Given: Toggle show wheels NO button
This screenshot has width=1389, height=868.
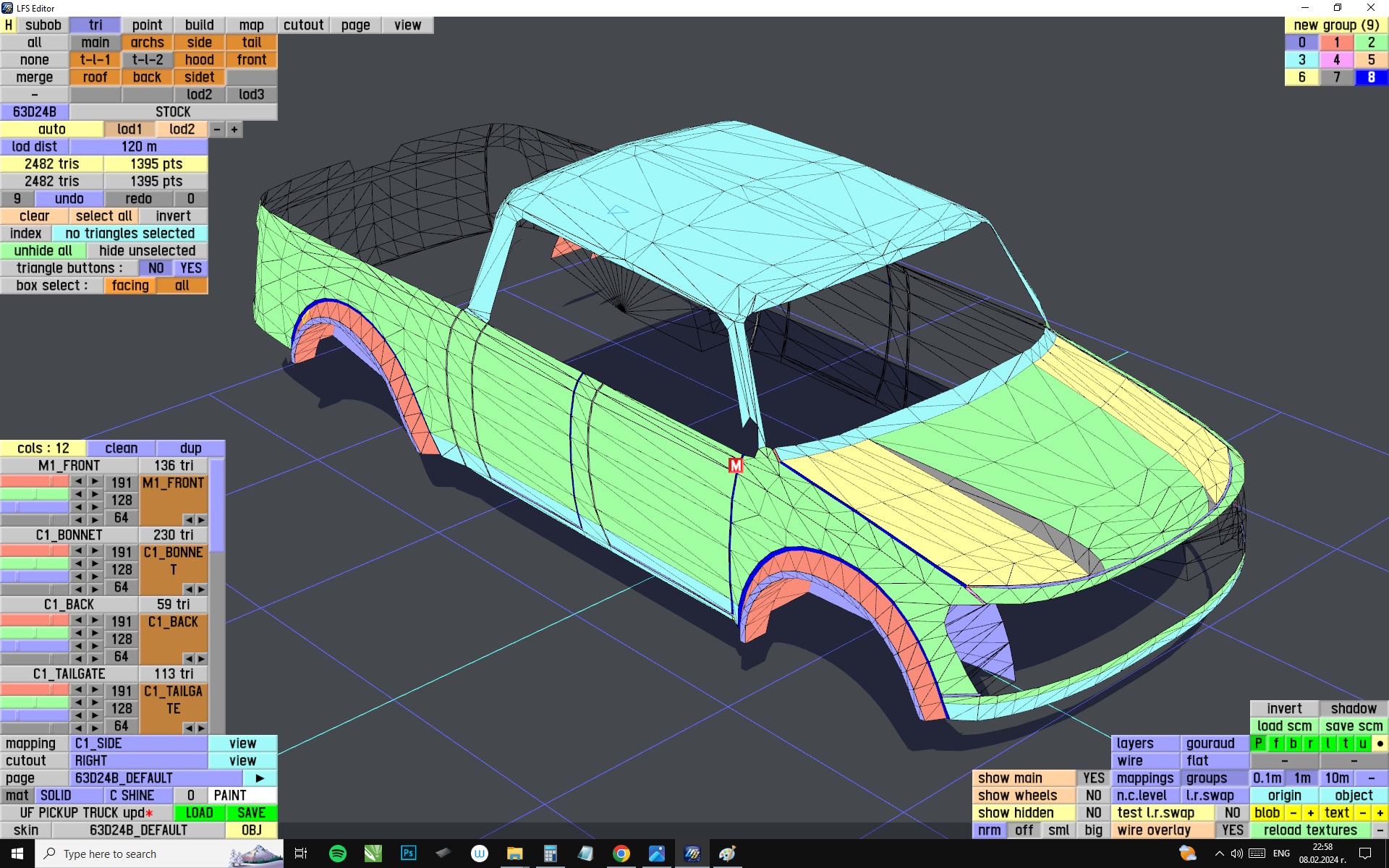Looking at the screenshot, I should pos(1093,796).
